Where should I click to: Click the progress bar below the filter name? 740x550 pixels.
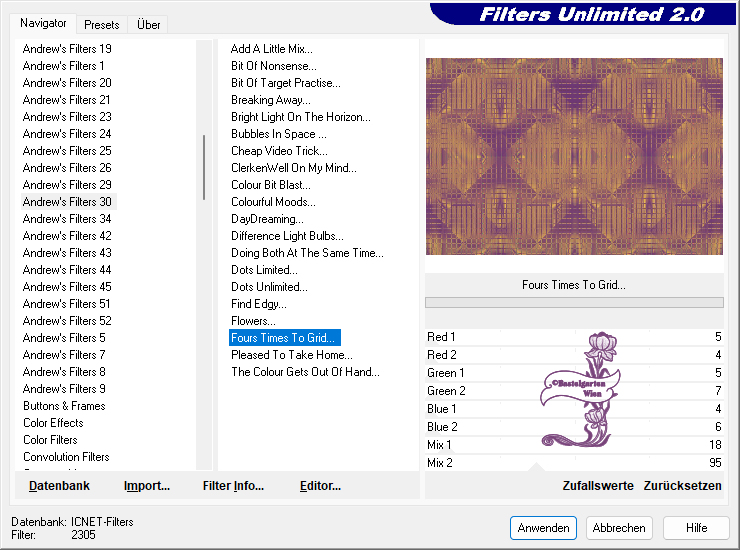574,302
